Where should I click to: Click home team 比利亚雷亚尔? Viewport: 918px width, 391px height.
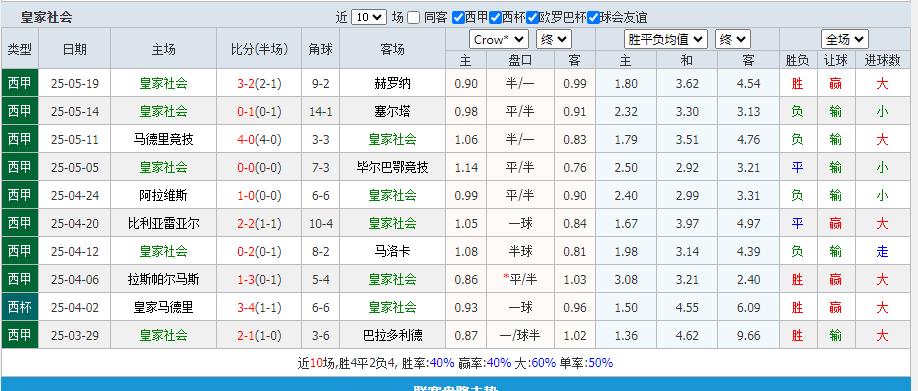163,224
